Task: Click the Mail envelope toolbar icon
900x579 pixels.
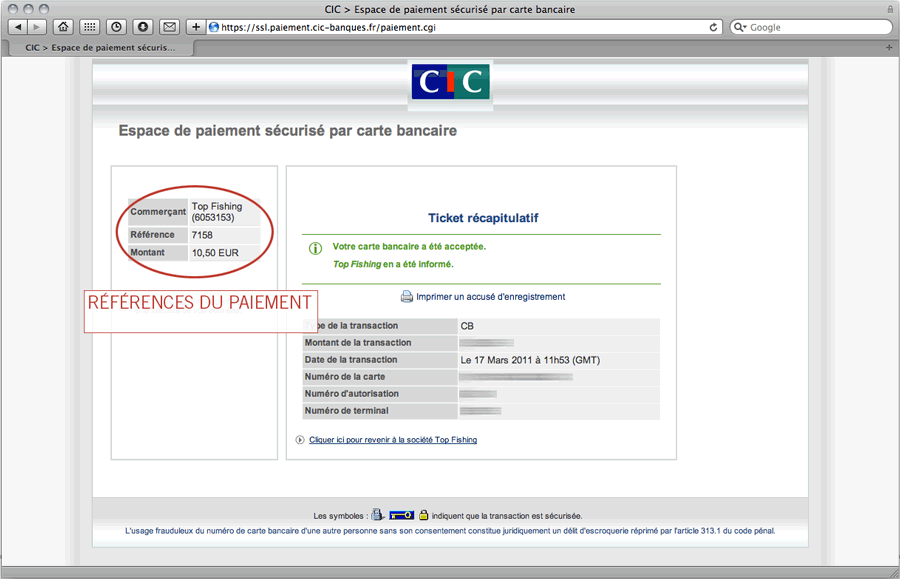Action: click(x=169, y=27)
